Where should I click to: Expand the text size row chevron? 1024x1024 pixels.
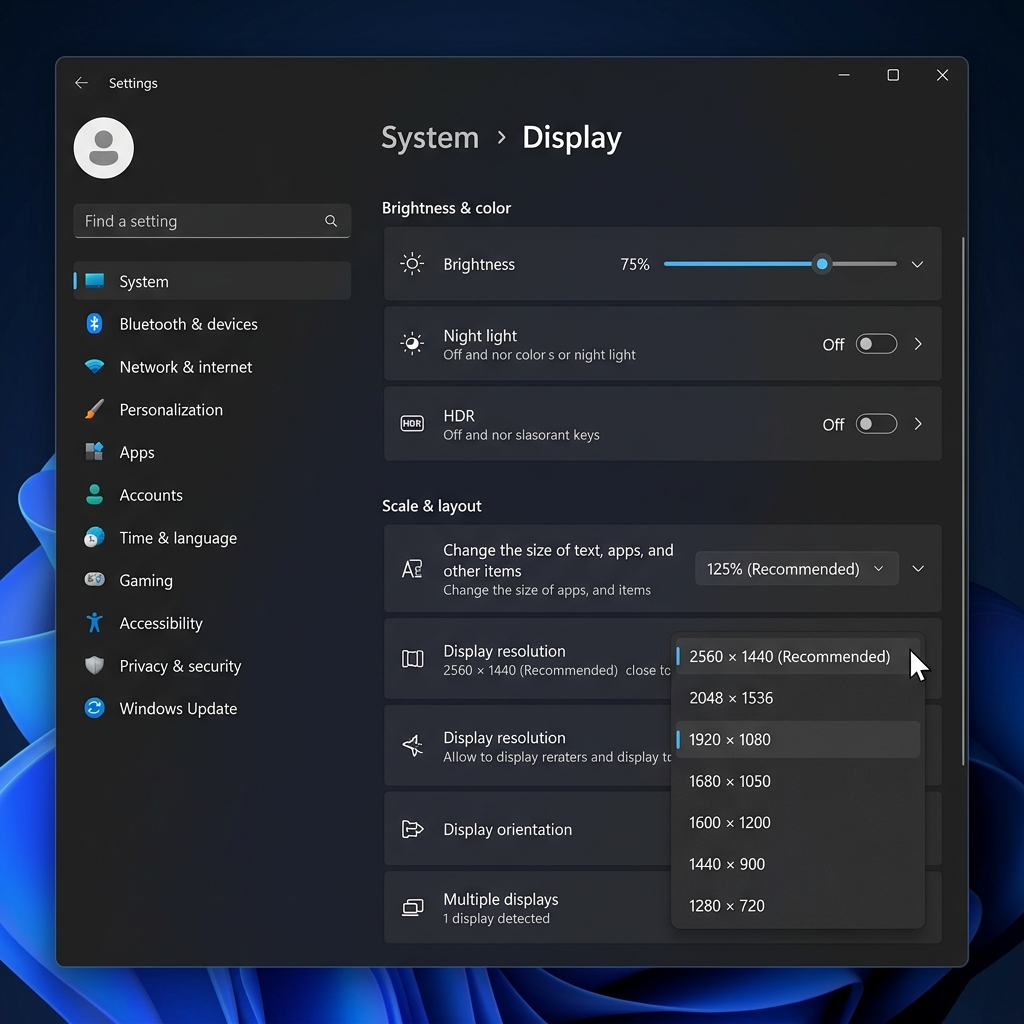918,569
